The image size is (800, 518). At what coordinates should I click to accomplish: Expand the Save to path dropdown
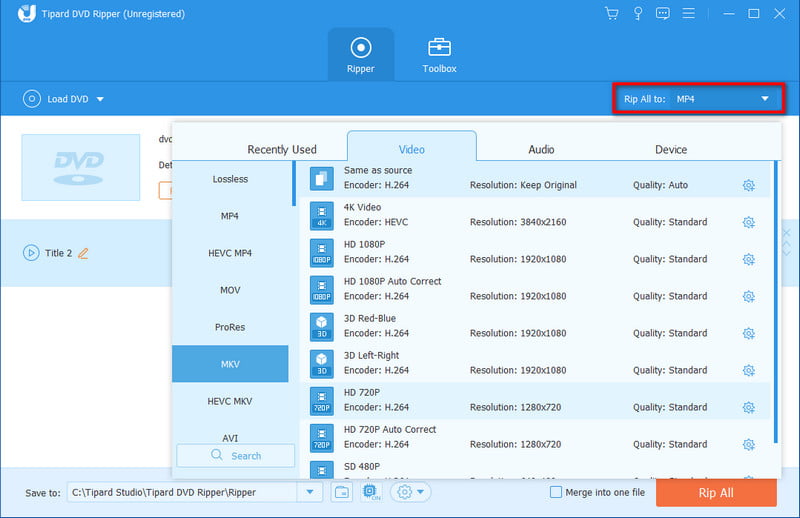[310, 492]
